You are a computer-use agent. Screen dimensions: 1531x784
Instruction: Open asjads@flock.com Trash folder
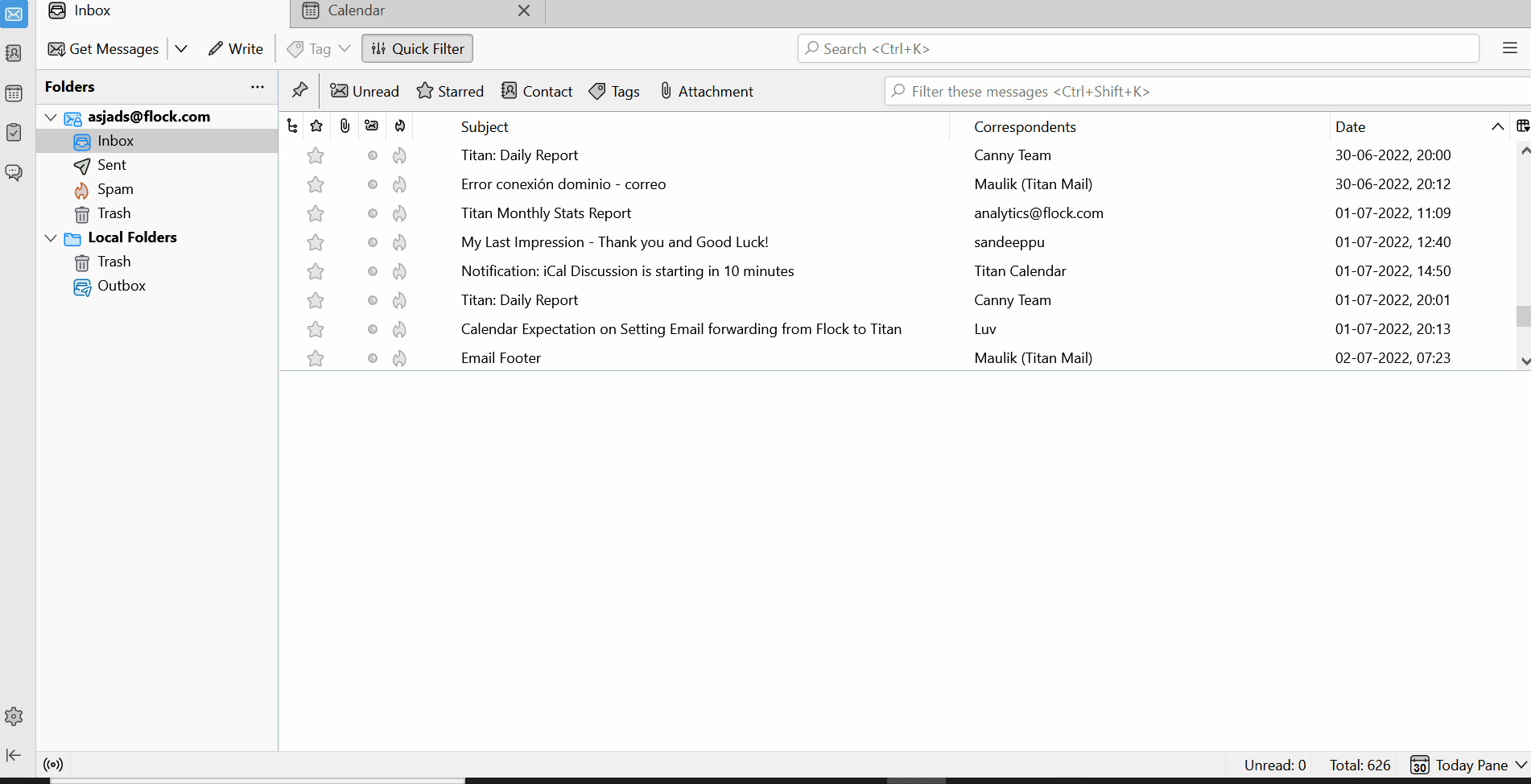pos(157,213)
